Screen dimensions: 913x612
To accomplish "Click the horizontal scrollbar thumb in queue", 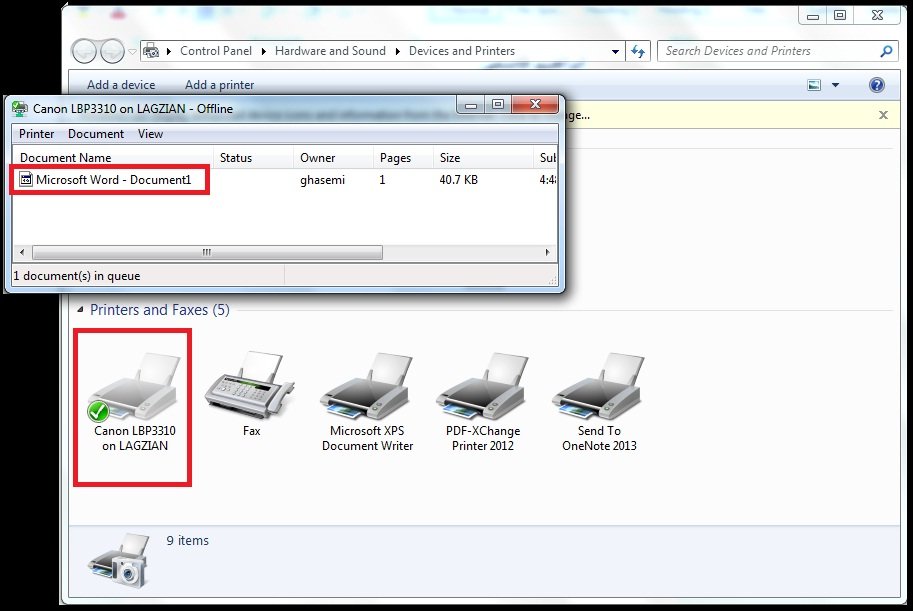I will point(207,252).
